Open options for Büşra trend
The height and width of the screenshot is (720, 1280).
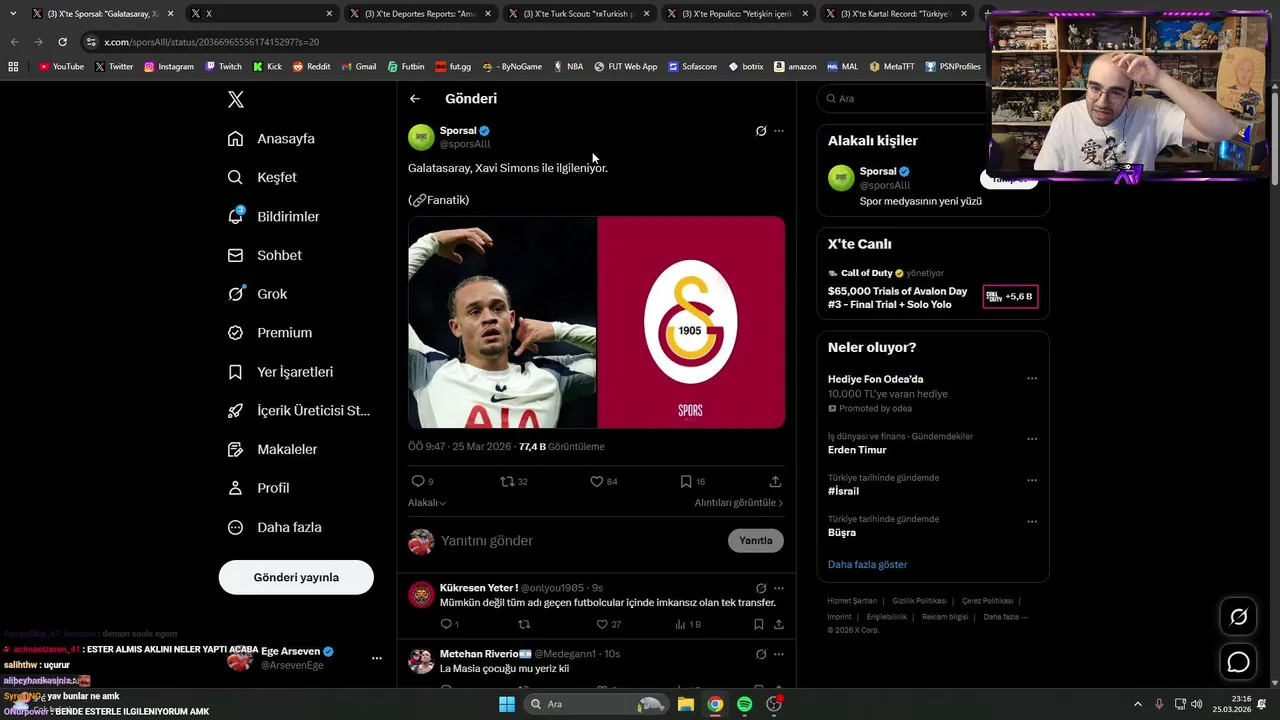point(1032,522)
